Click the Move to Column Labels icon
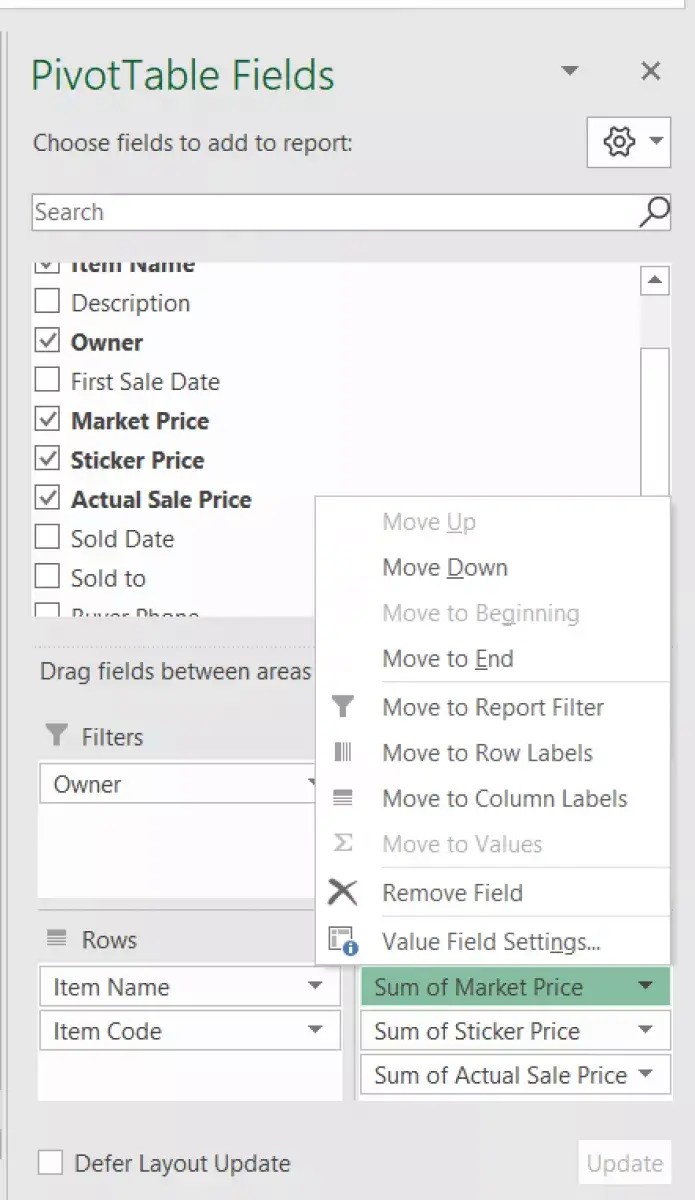This screenshot has height=1200, width=695. 344,799
